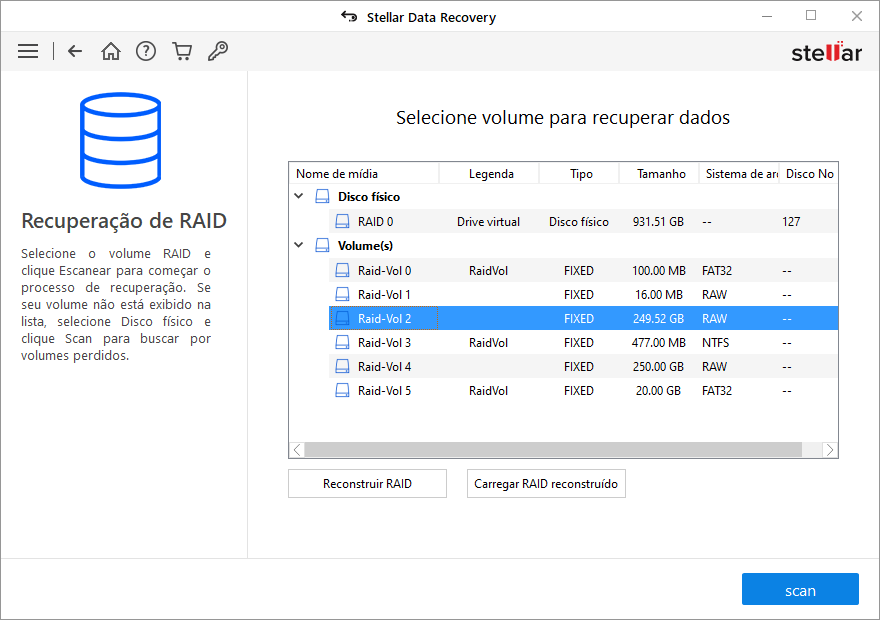880x620 pixels.
Task: Sort by Tamanho column header
Action: (659, 173)
